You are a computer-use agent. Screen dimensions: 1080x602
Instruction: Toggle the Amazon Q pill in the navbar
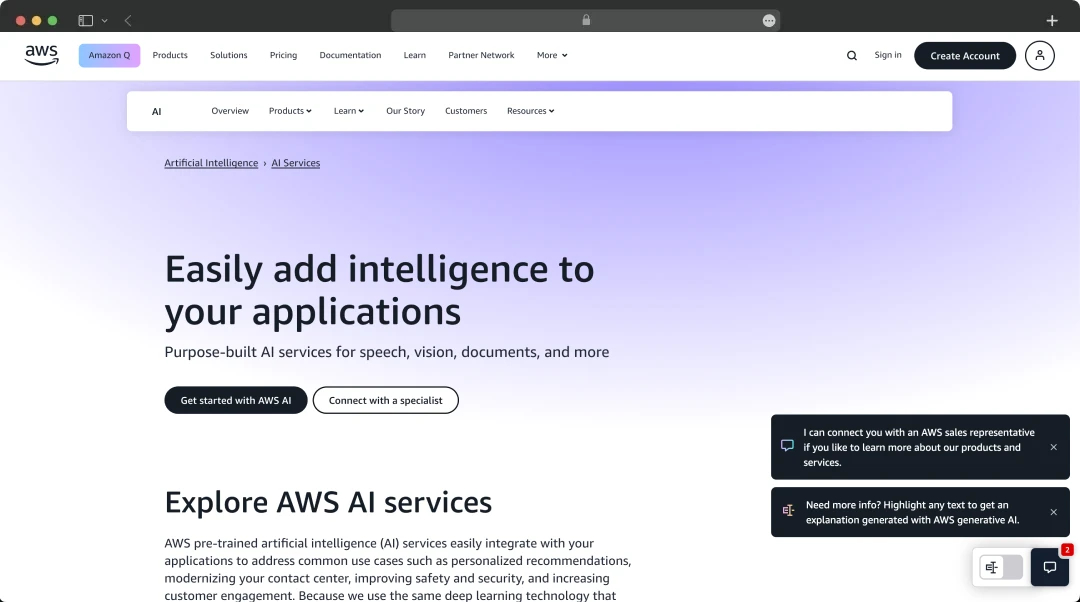coord(109,55)
